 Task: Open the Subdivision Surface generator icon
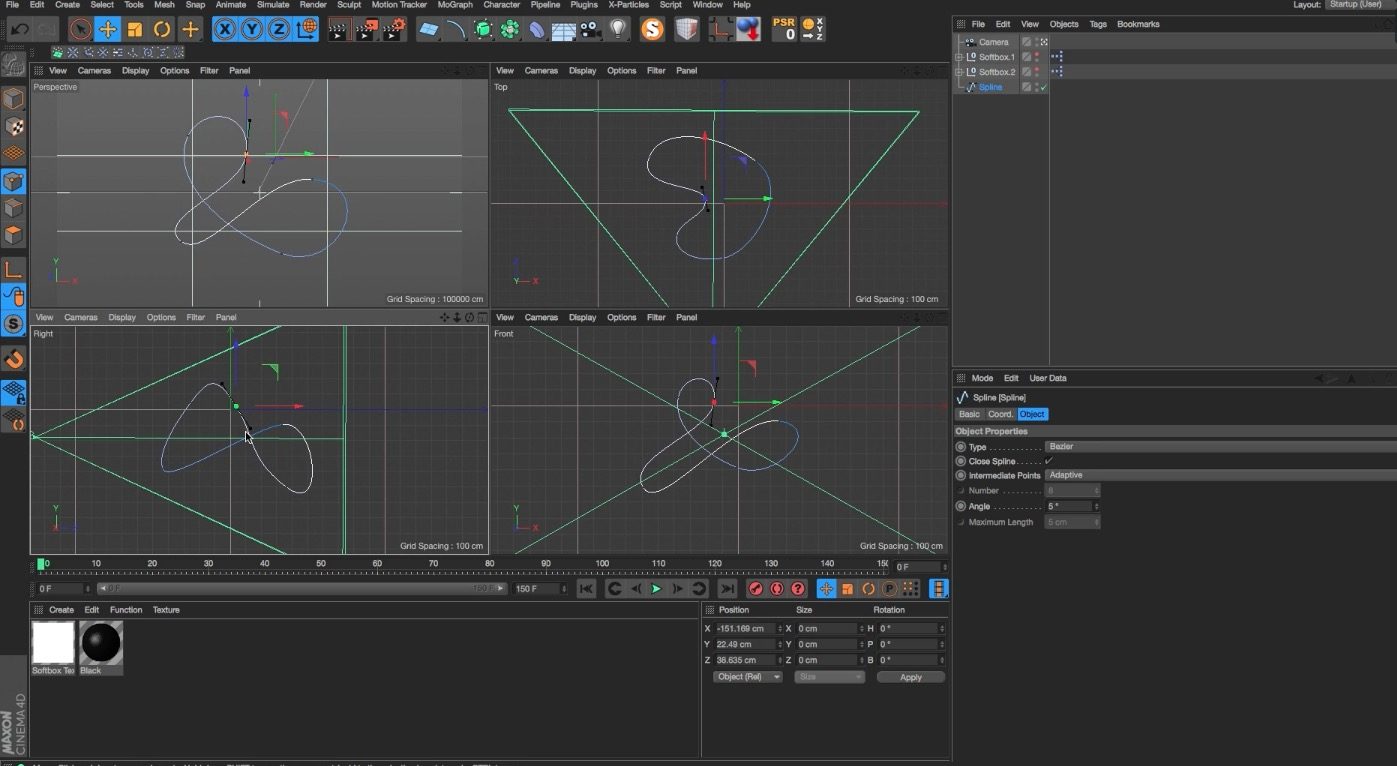click(x=483, y=30)
